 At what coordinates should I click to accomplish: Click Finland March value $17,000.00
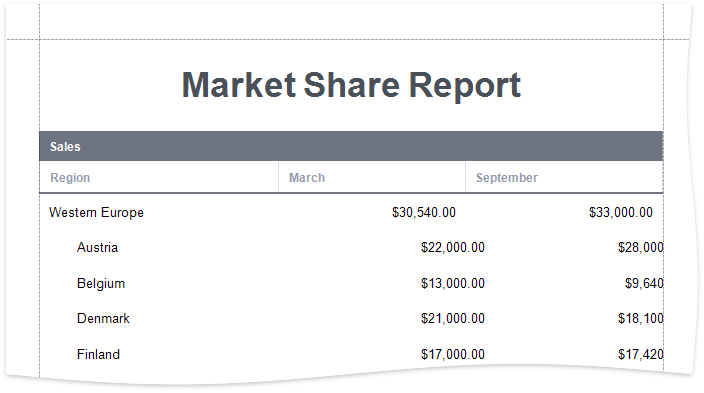tap(453, 354)
